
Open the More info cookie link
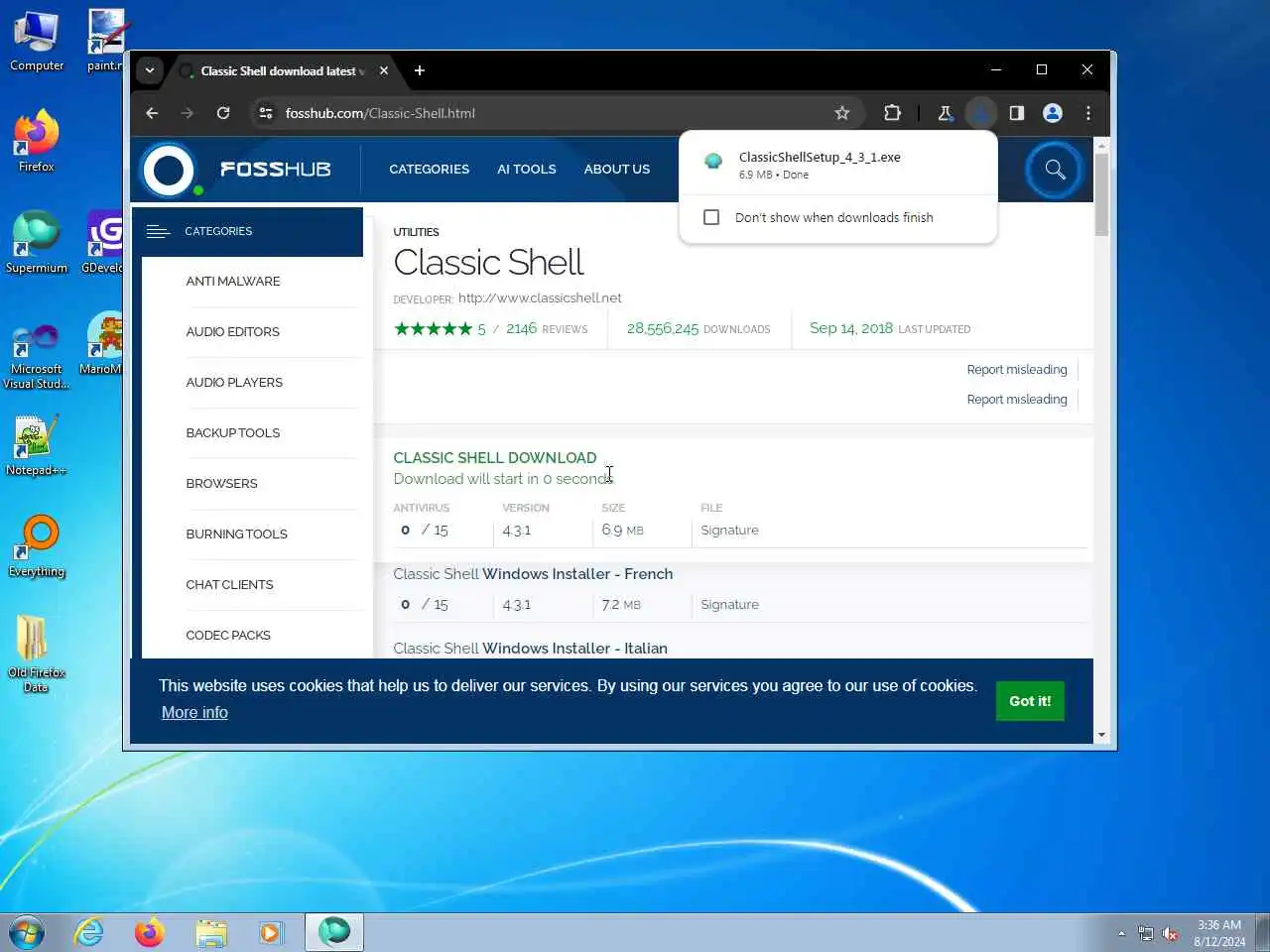click(x=194, y=712)
